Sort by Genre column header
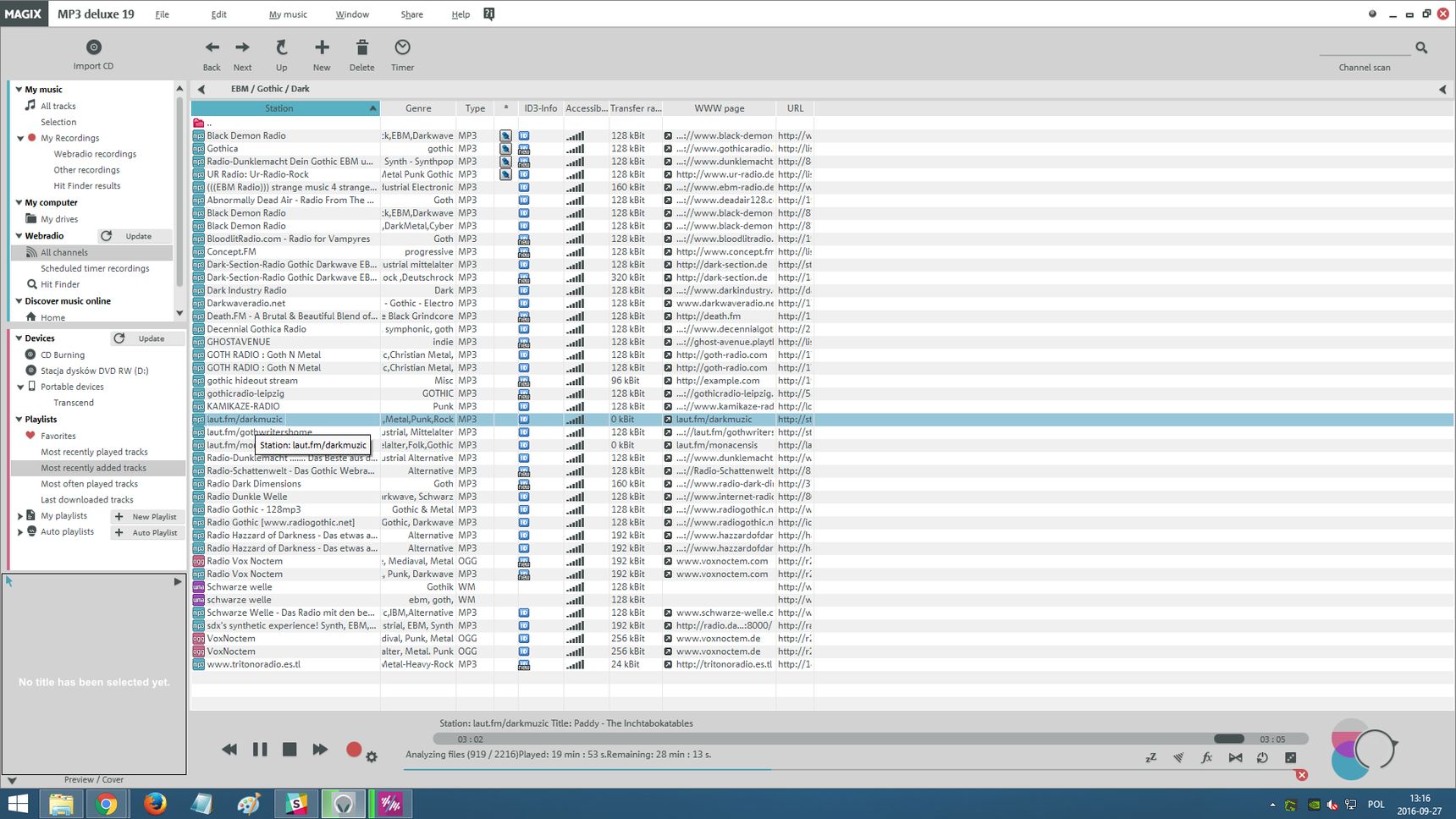Screen dimensions: 1456x819 pos(418,108)
